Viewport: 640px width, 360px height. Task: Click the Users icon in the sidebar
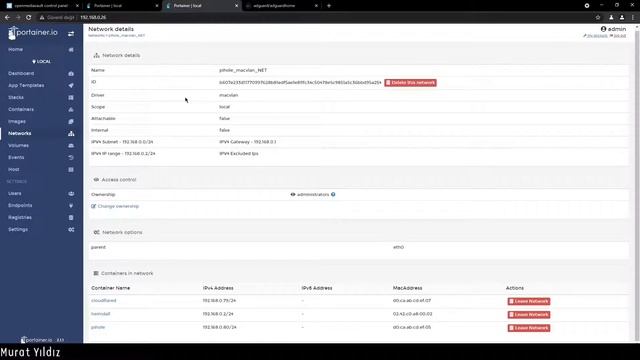coord(71,193)
